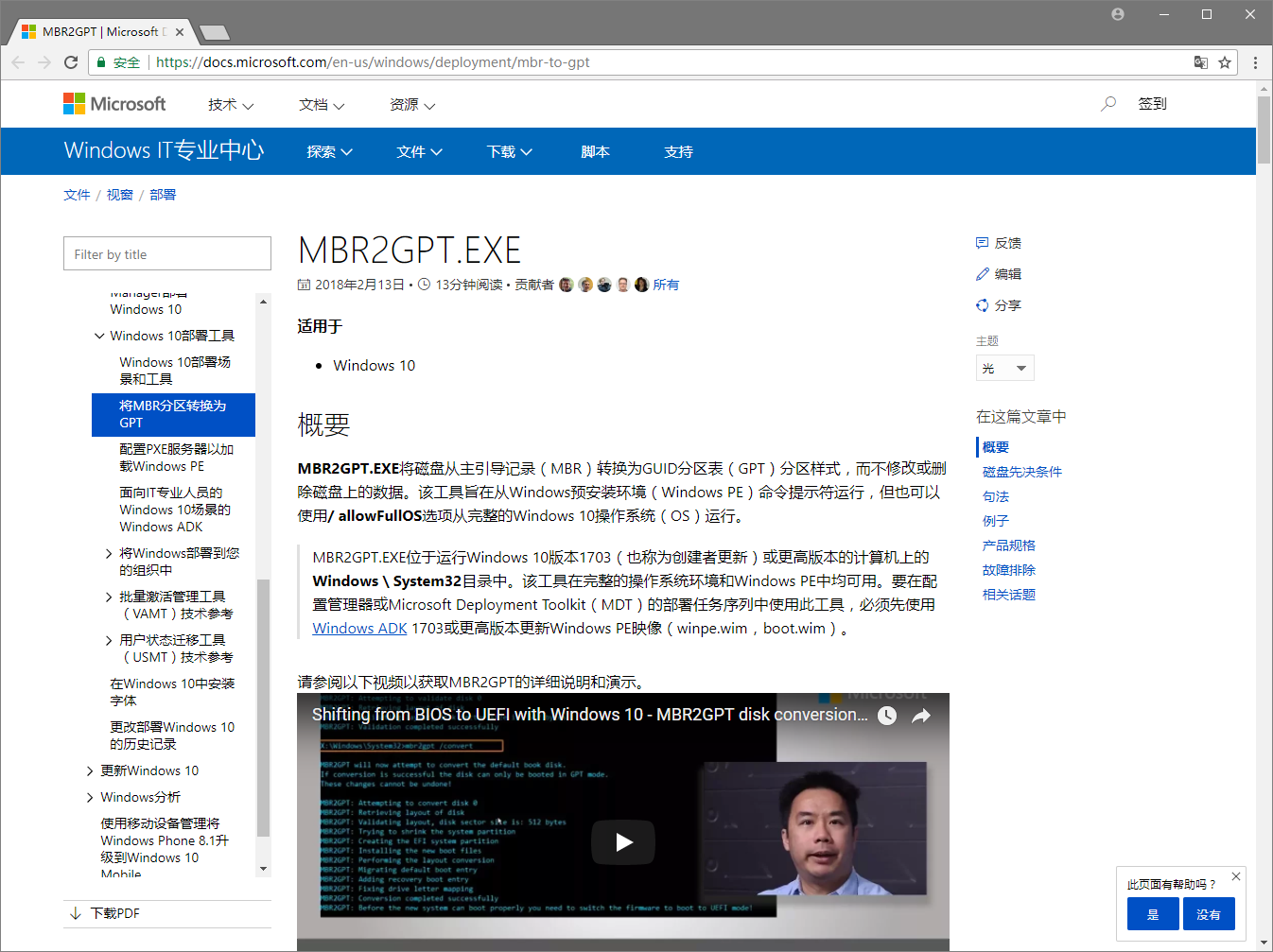The height and width of the screenshot is (952, 1273).
Task: Click the feedback (反馈) icon
Action: 982,243
